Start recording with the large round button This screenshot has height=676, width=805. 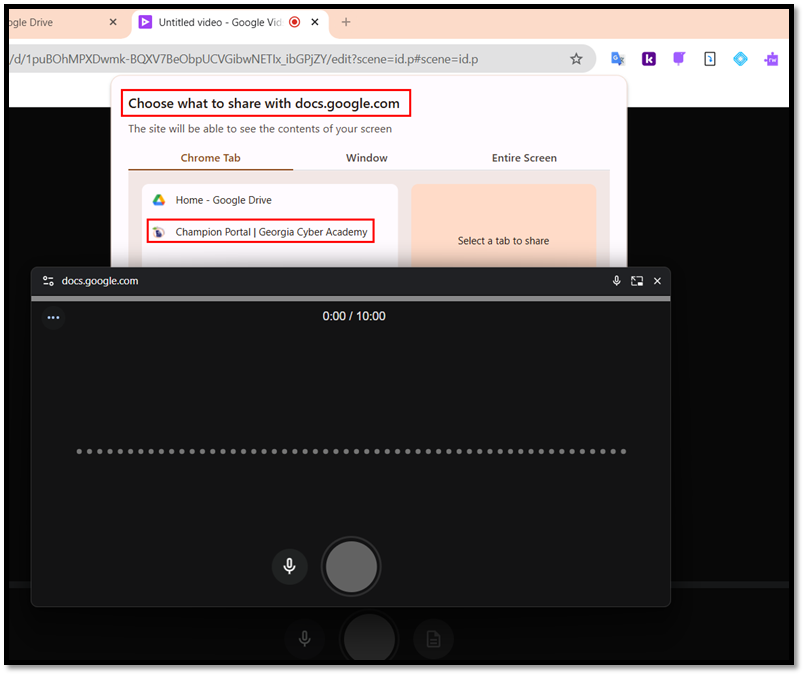351,566
